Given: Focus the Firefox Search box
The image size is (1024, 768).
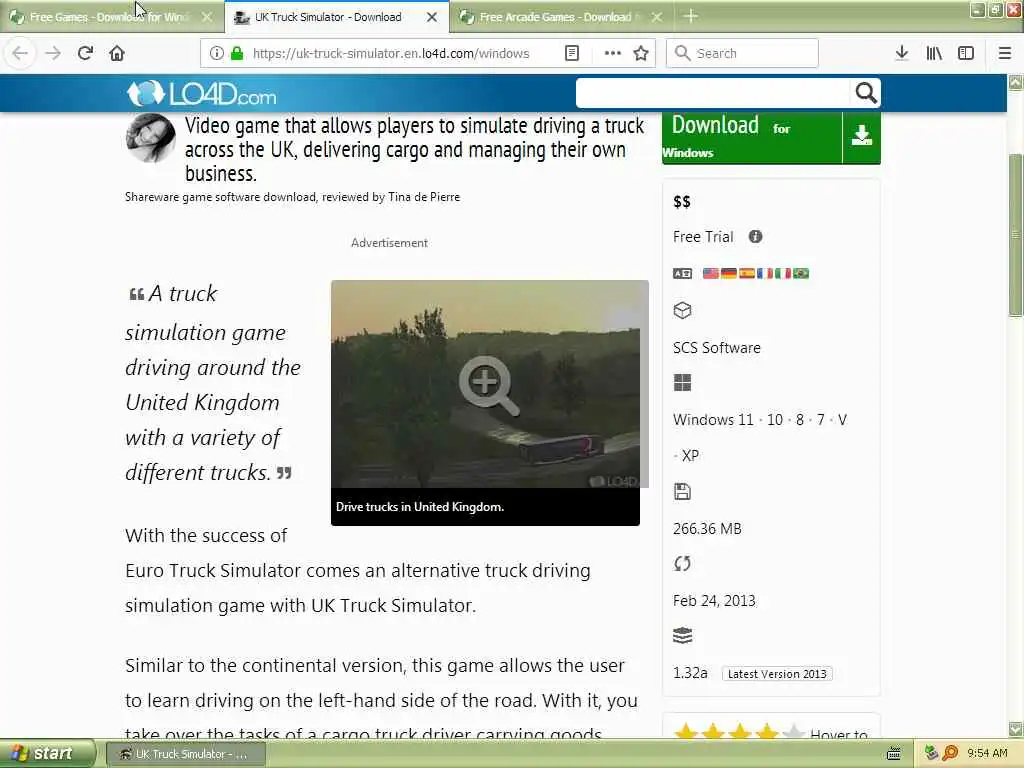Looking at the screenshot, I should (x=742, y=54).
